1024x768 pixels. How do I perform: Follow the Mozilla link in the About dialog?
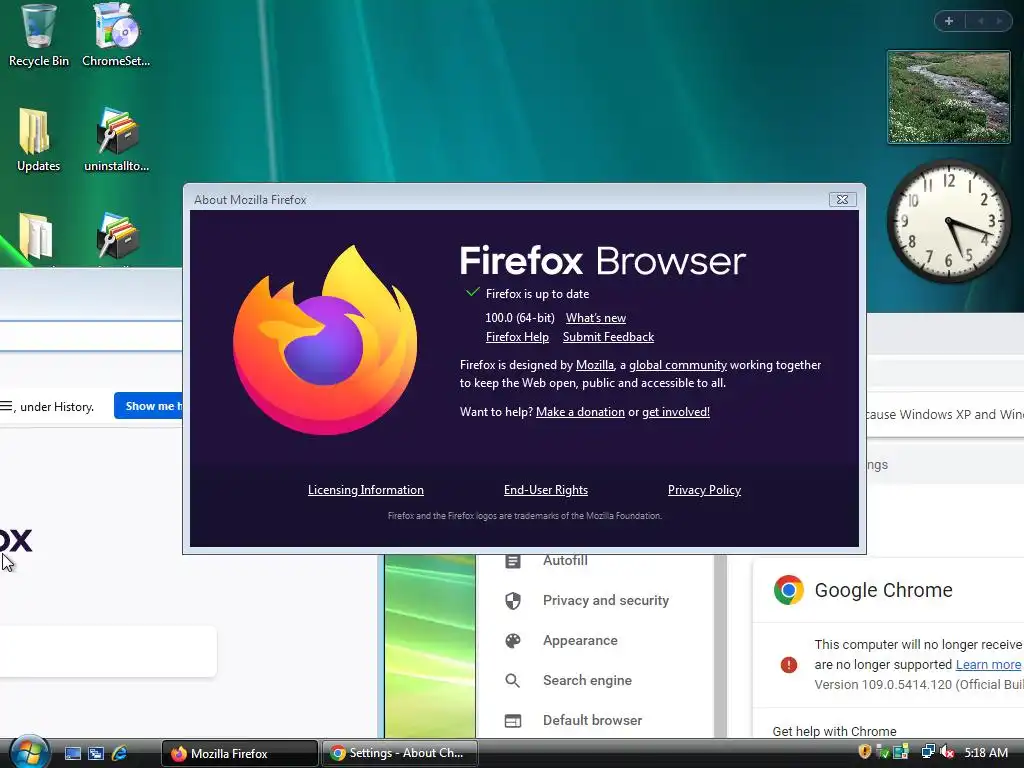point(594,365)
